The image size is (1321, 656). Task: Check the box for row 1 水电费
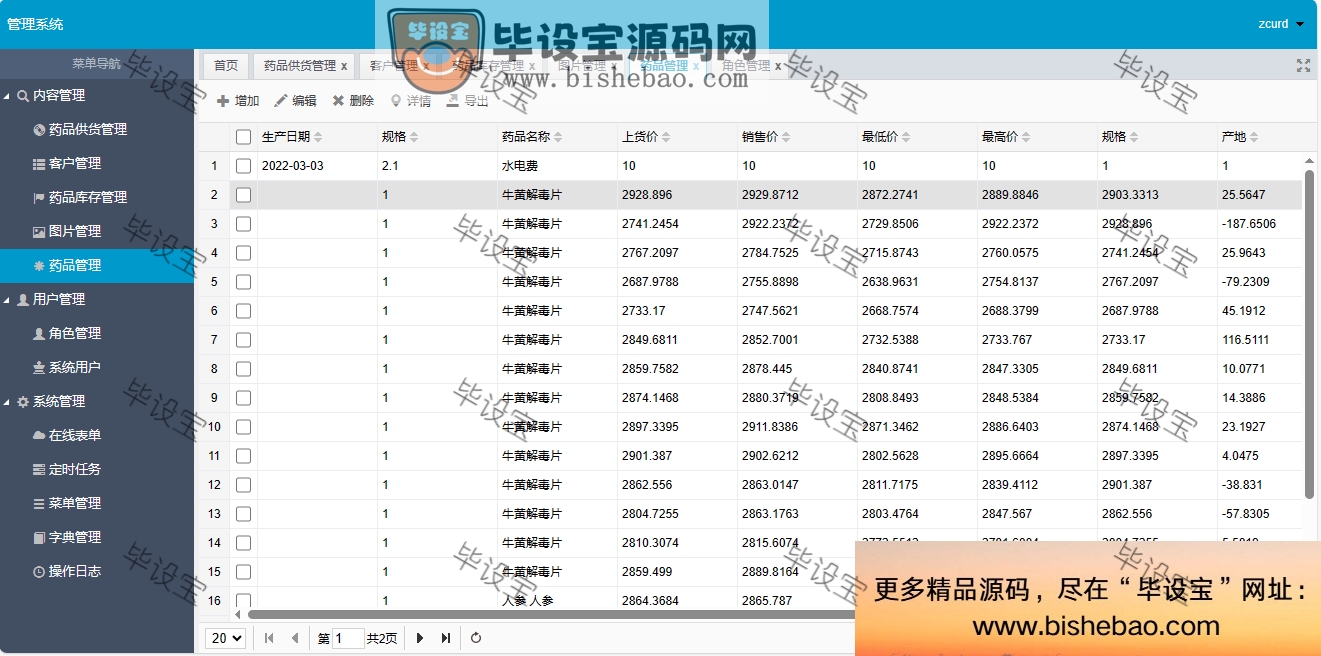[243, 166]
